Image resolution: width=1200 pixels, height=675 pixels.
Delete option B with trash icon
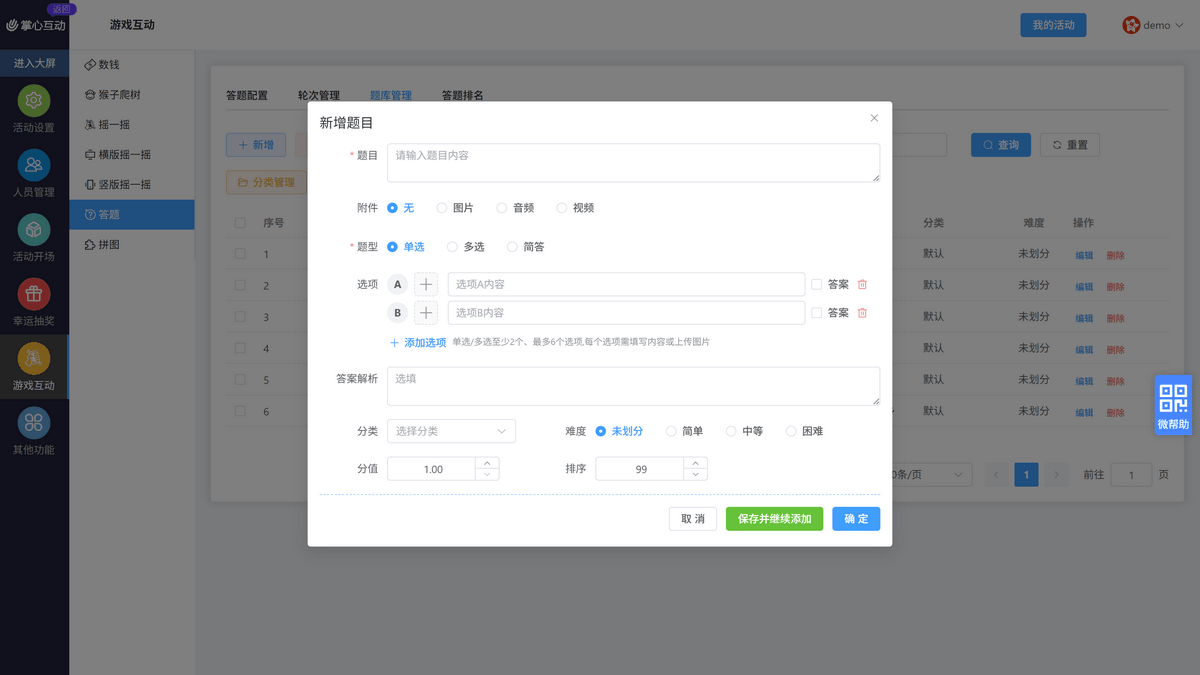pos(862,313)
